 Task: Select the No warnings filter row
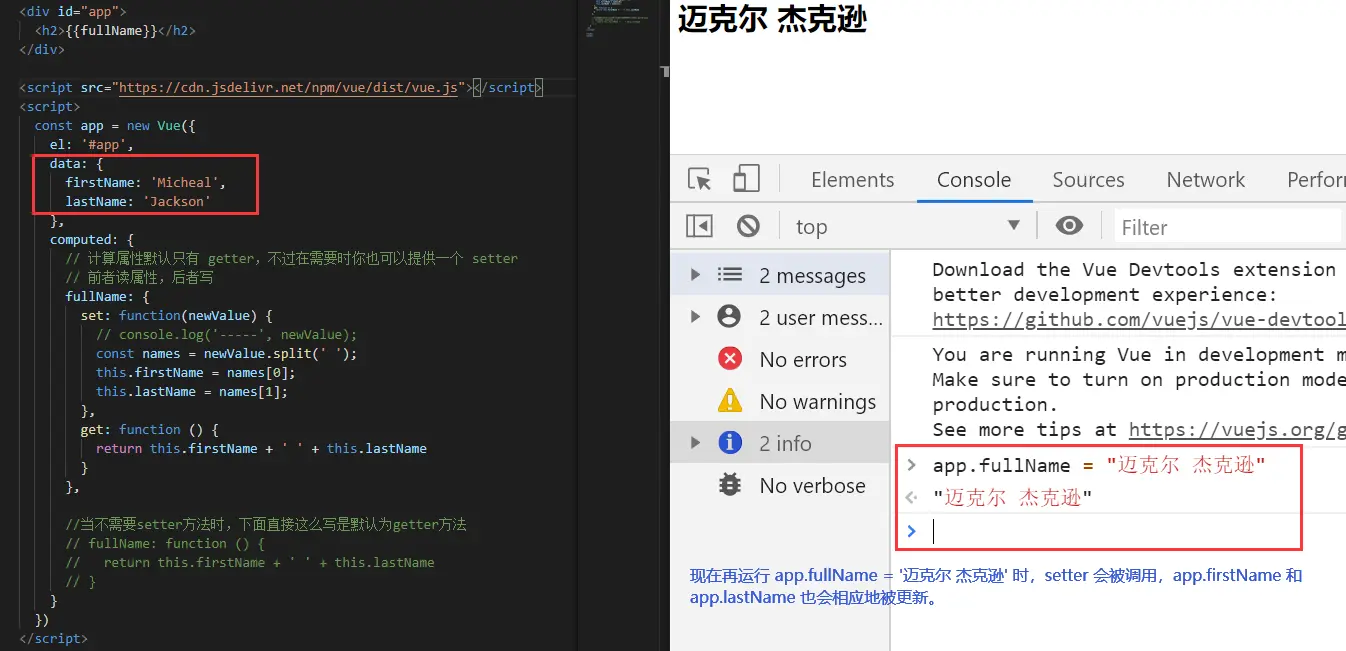780,401
